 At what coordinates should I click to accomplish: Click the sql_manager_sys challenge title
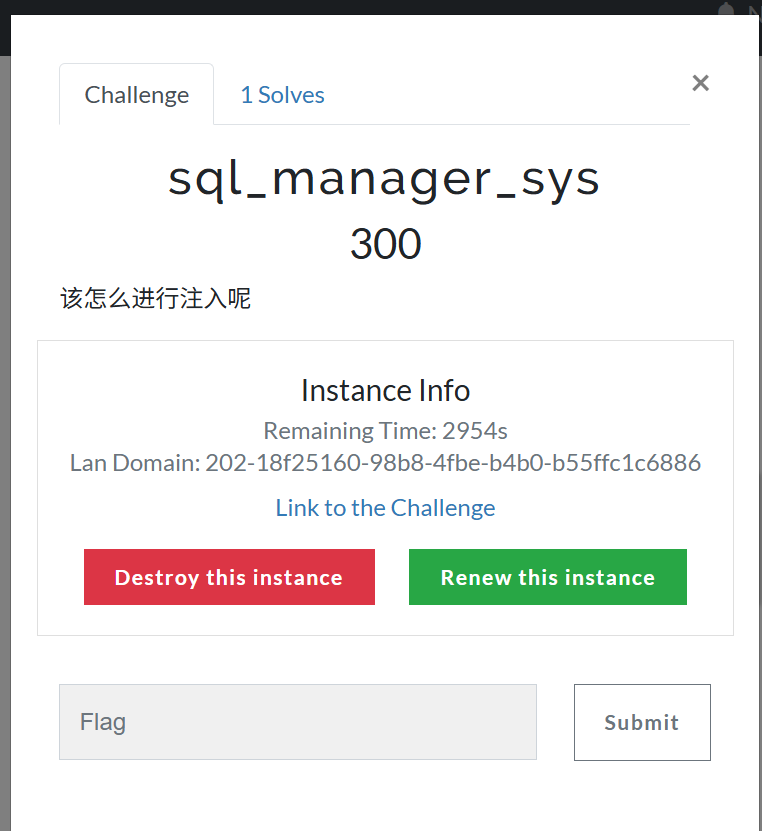click(x=385, y=178)
